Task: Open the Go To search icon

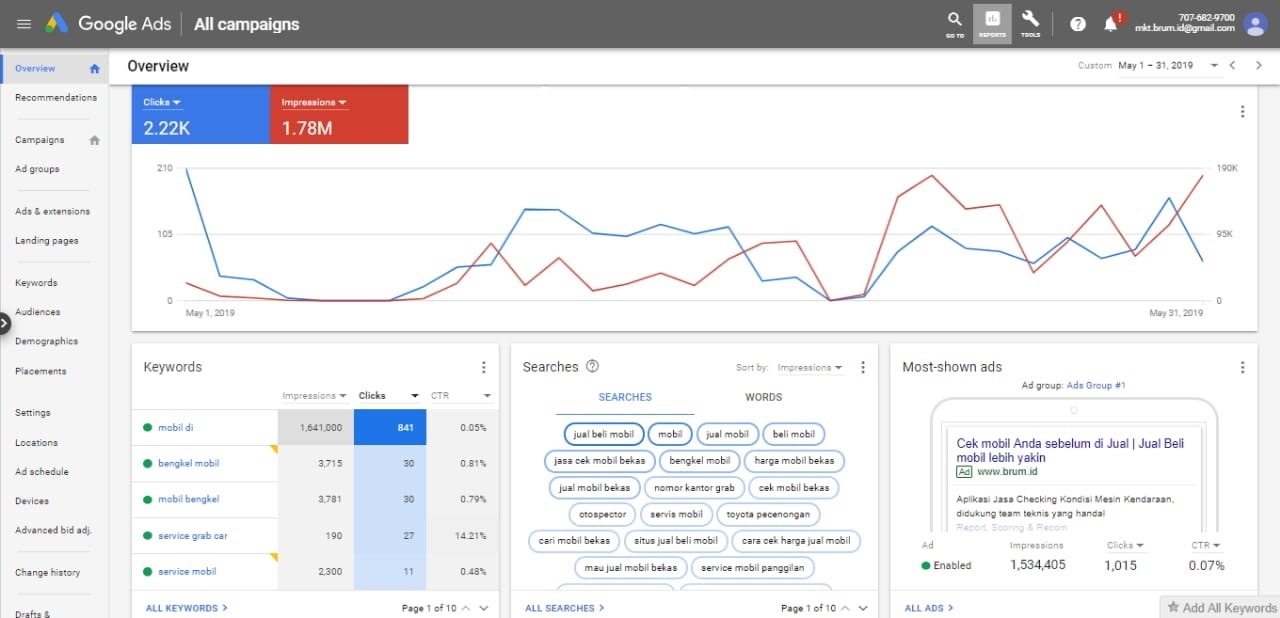Action: [x=955, y=24]
